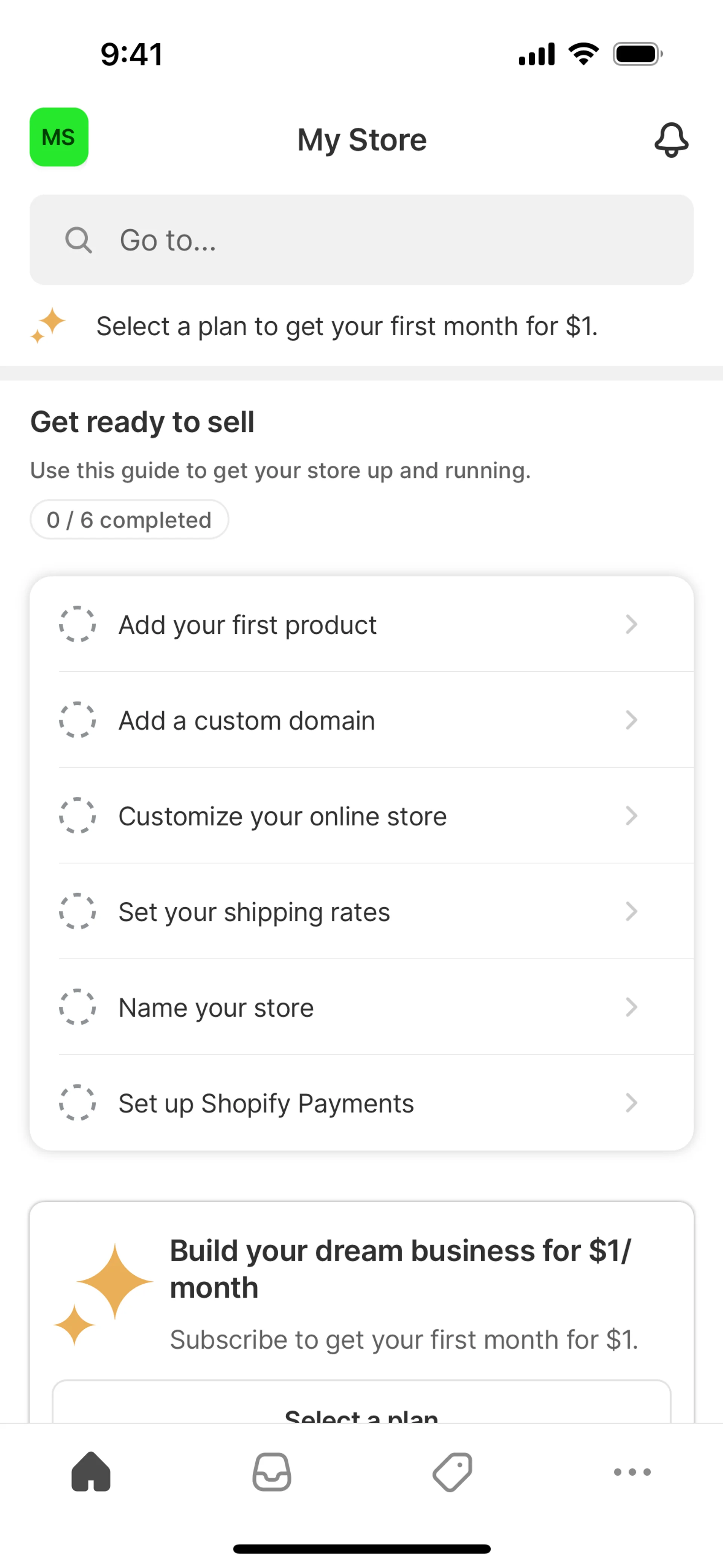Screen dimensions: 723x1568
Task: Tap the sparkle icon beside plan banner
Action: [48, 325]
